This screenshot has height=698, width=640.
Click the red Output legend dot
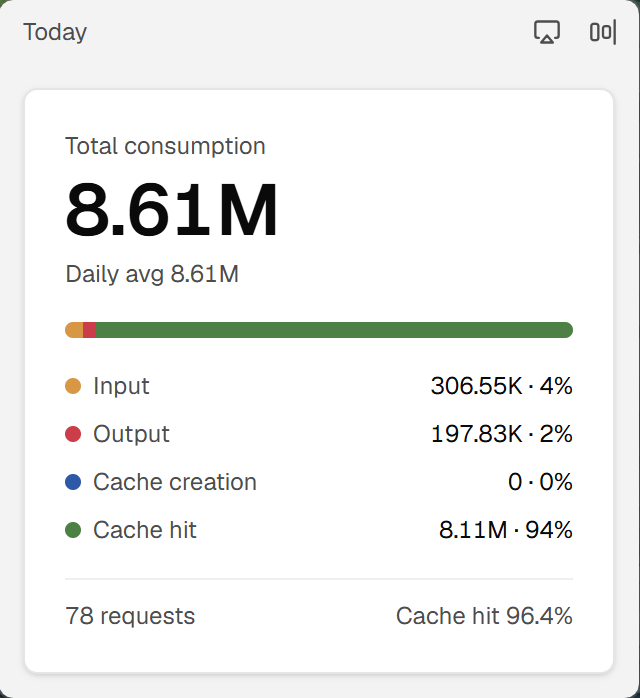click(x=73, y=434)
